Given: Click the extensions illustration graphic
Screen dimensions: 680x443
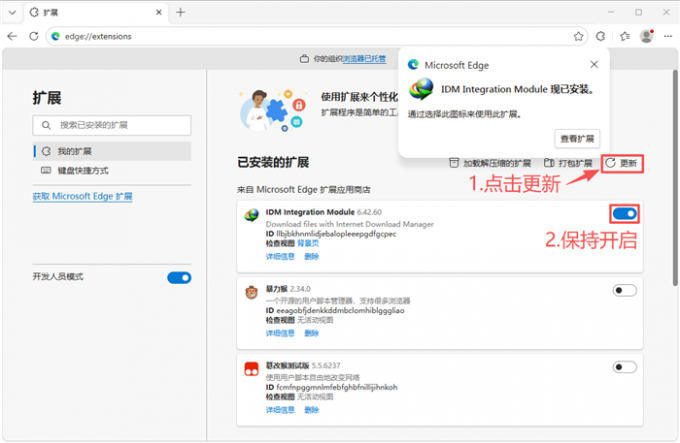Looking at the screenshot, I should [x=273, y=110].
